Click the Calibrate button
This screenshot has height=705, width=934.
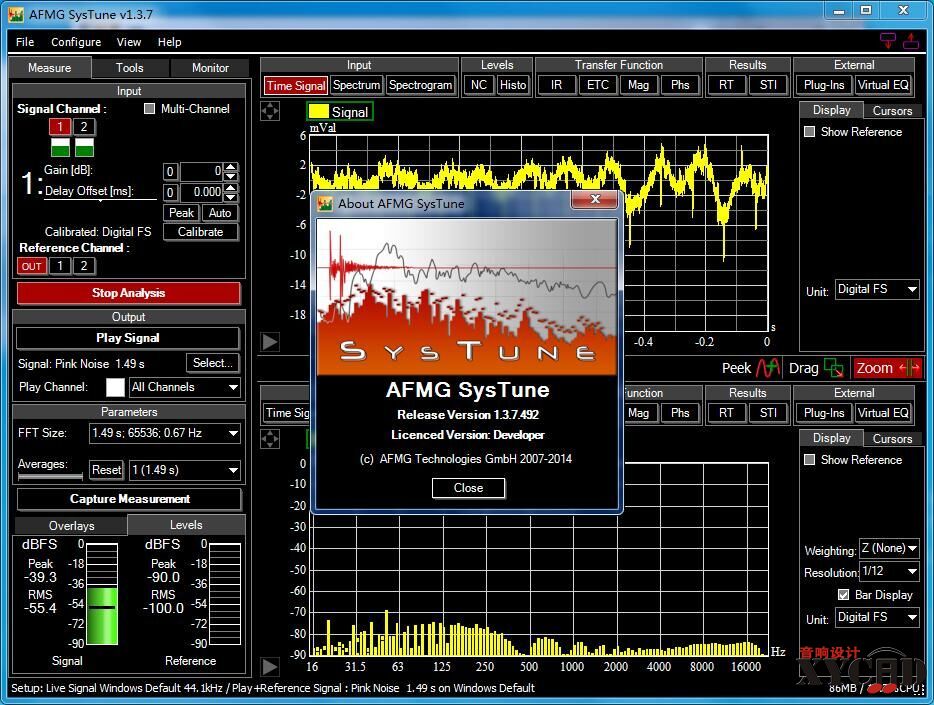200,232
